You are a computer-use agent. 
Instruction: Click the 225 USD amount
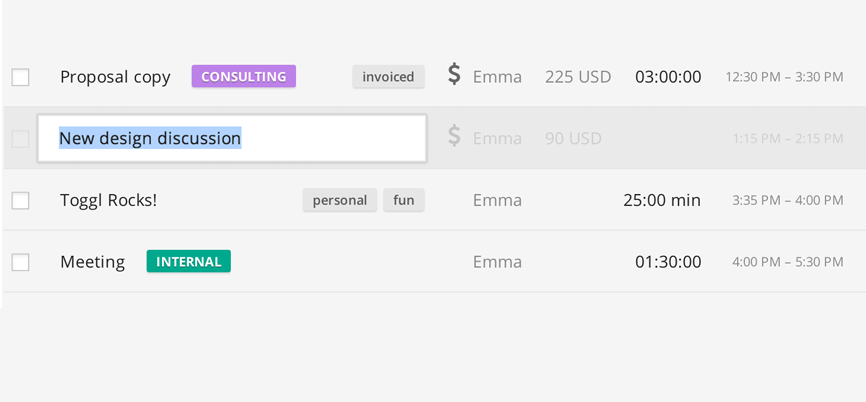coord(578,77)
